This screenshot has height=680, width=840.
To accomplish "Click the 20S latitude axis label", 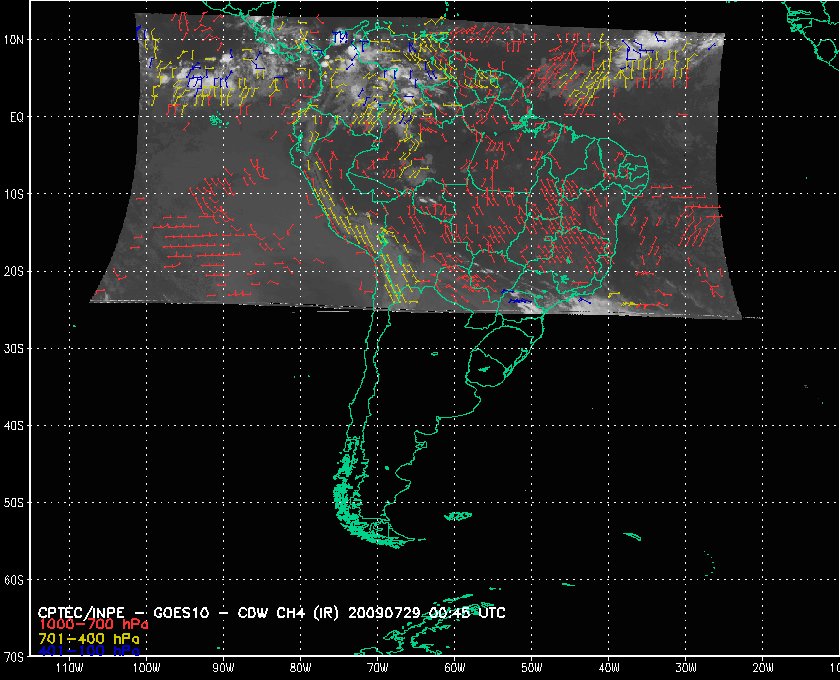I will click(14, 271).
